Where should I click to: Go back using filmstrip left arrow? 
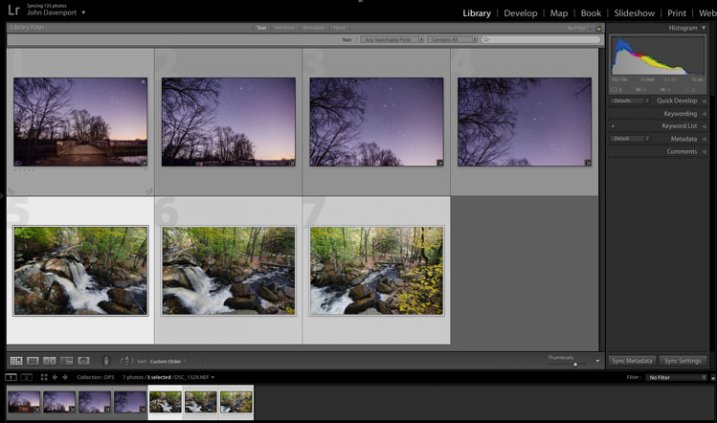54,377
